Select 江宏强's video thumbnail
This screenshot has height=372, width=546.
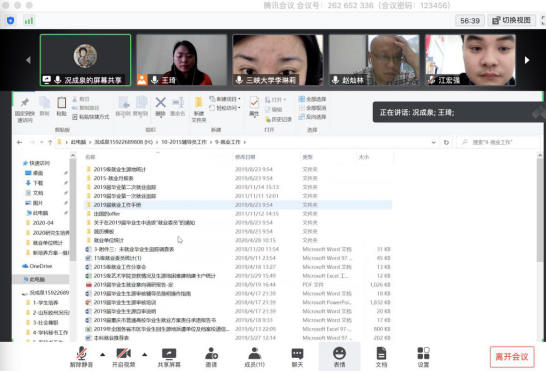[470, 60]
